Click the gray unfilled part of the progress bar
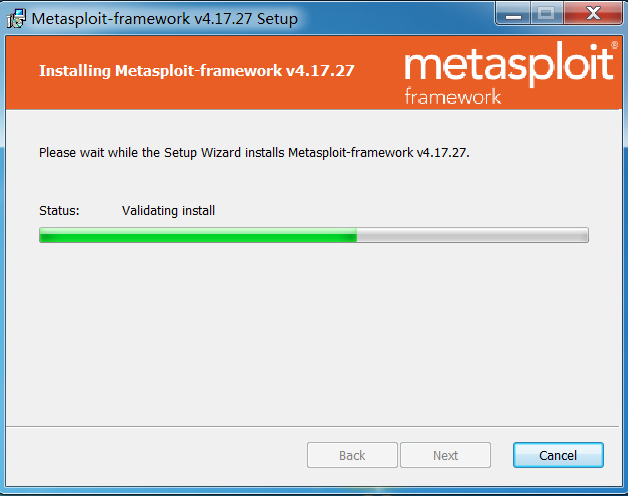628x496 pixels. (473, 235)
